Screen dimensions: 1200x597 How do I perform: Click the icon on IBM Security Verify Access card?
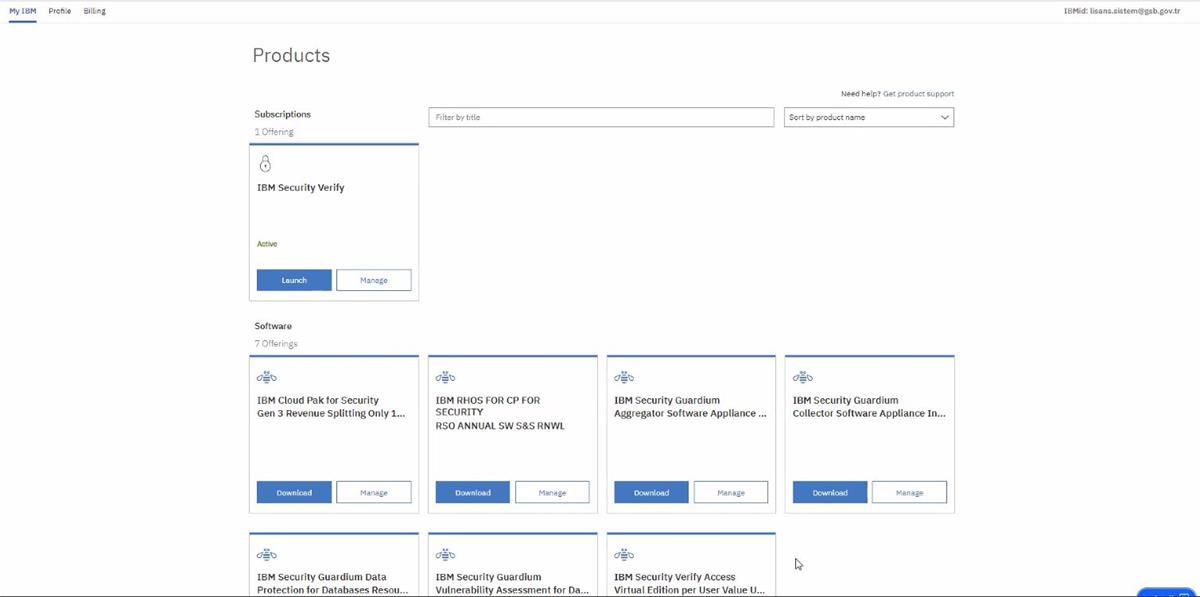[x=623, y=554]
